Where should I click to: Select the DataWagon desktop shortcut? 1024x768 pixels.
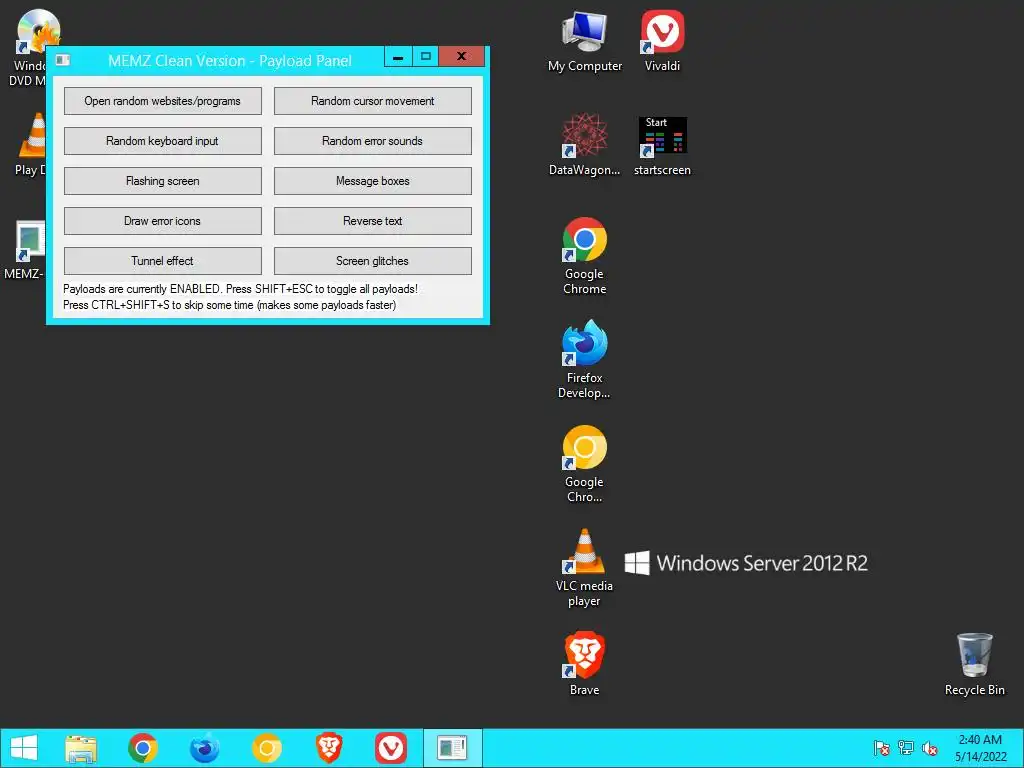584,145
